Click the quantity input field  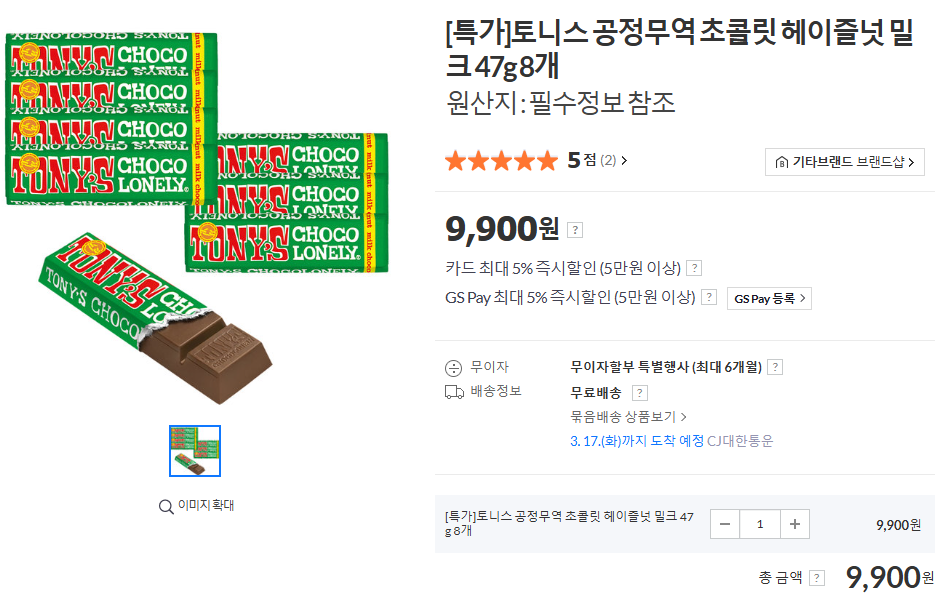click(760, 524)
